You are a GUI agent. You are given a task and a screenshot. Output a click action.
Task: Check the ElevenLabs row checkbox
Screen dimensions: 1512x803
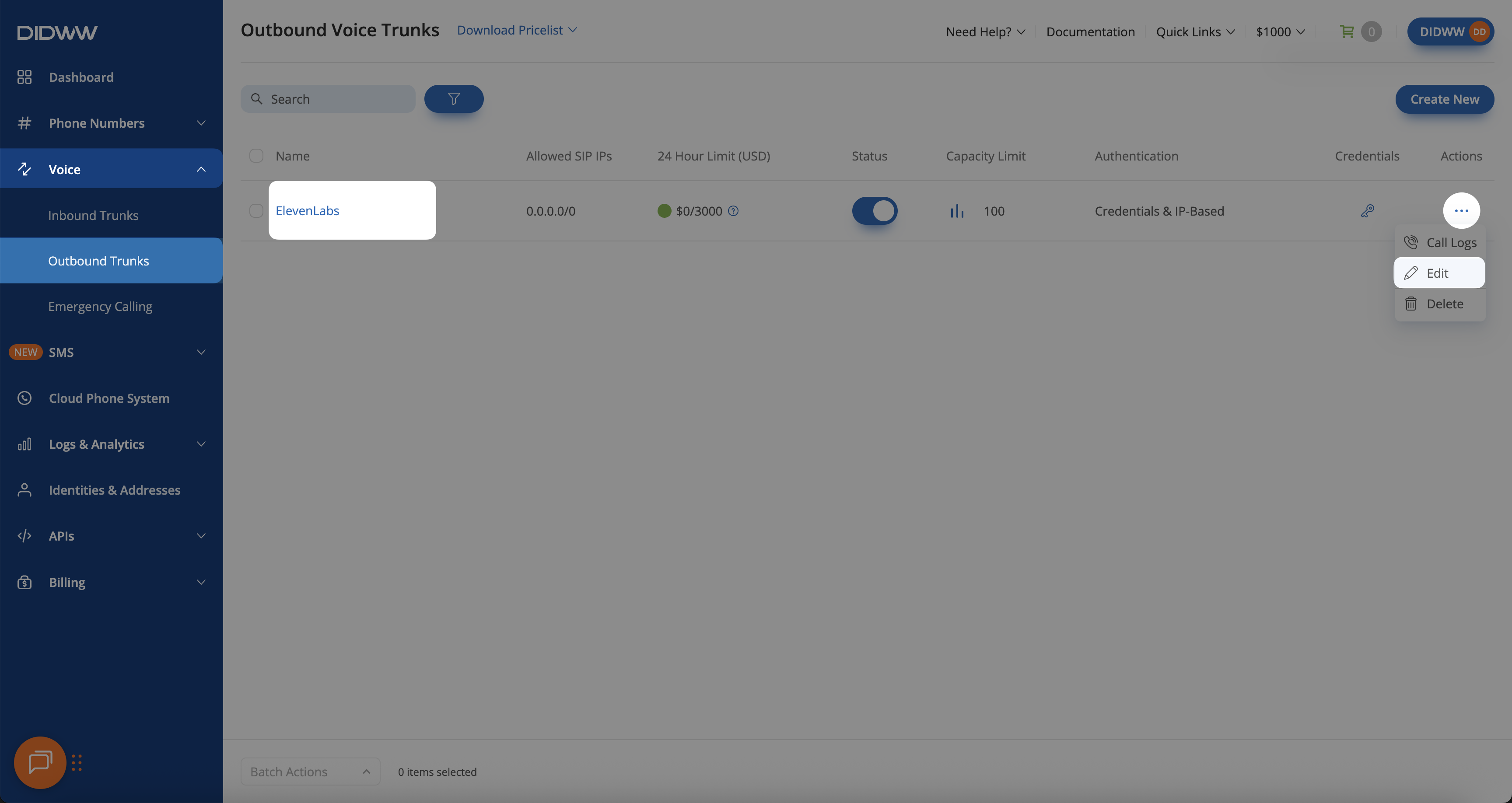click(x=256, y=211)
